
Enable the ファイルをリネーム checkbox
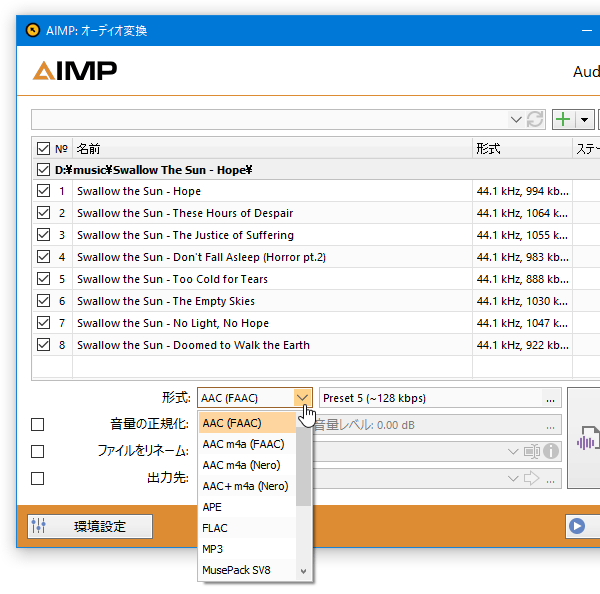click(x=38, y=451)
